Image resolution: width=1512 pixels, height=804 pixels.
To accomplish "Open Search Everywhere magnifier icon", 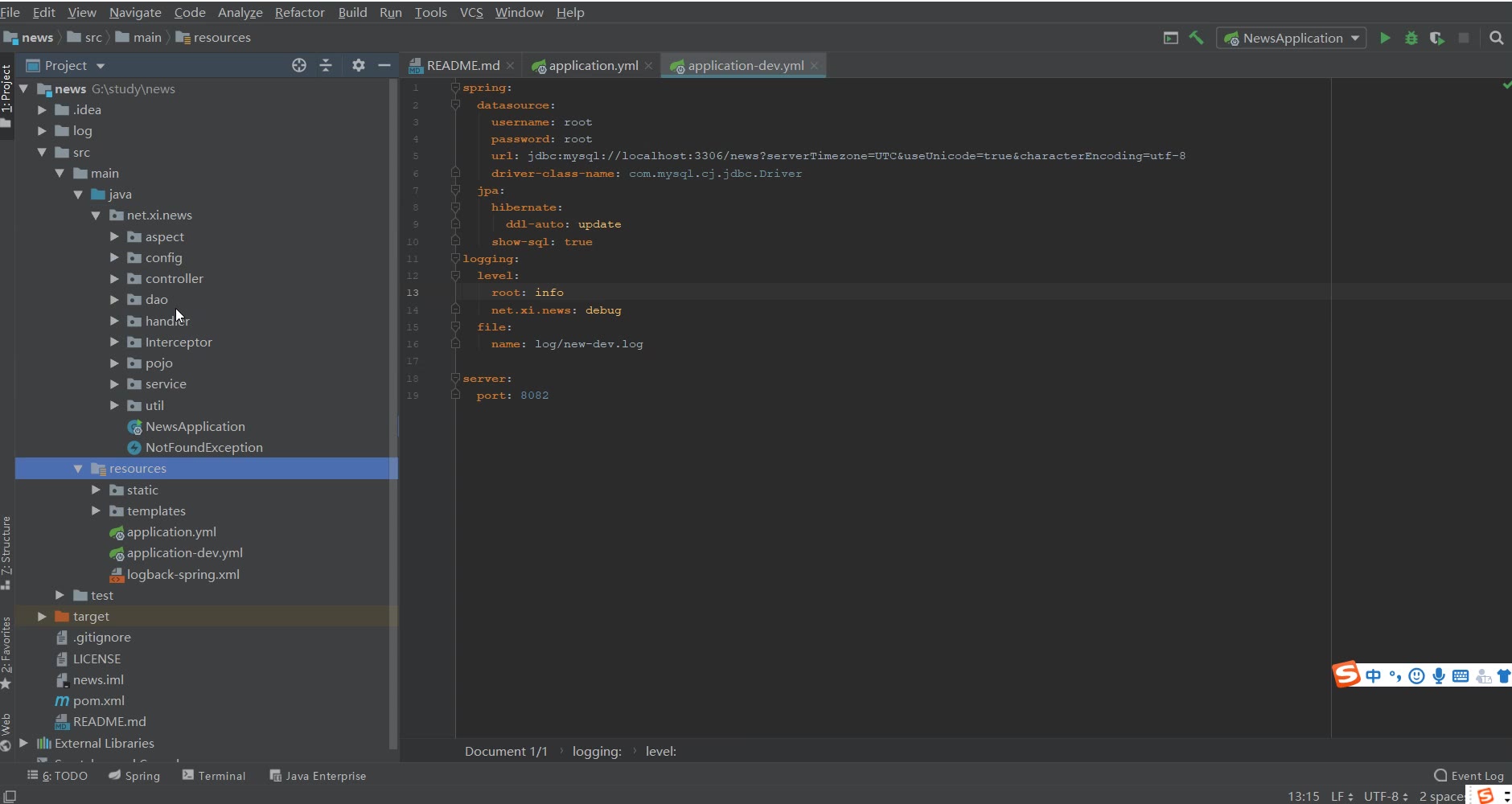I will coord(1496,38).
